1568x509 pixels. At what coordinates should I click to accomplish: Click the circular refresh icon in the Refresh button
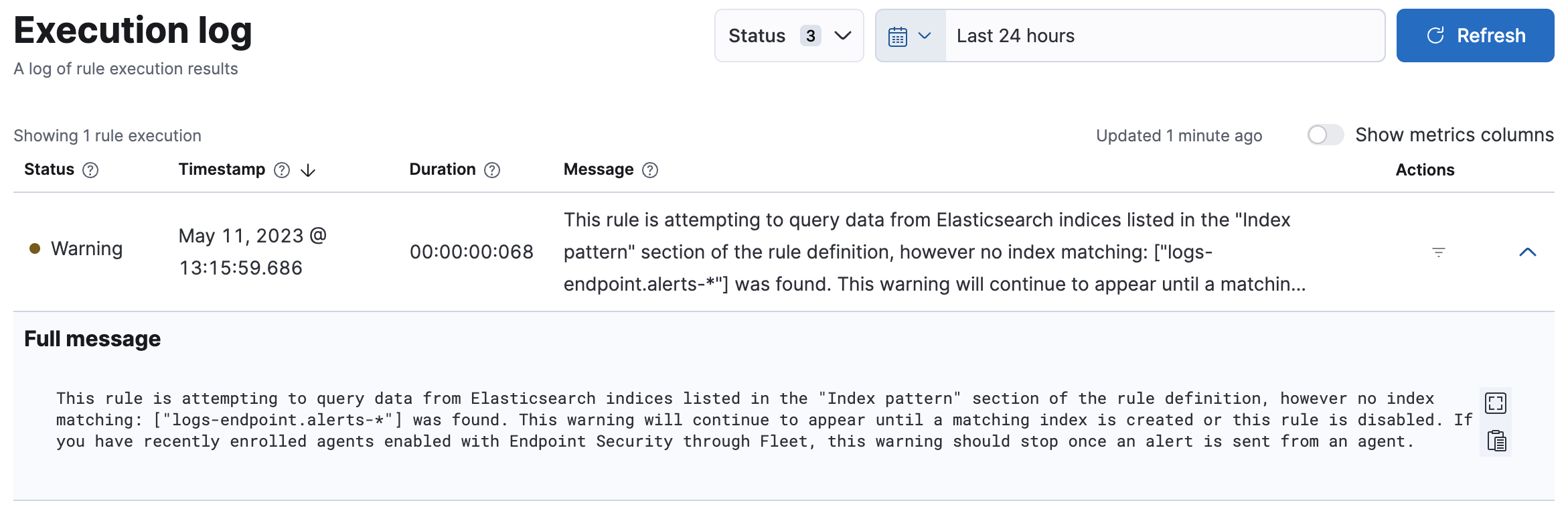pyautogui.click(x=1436, y=35)
